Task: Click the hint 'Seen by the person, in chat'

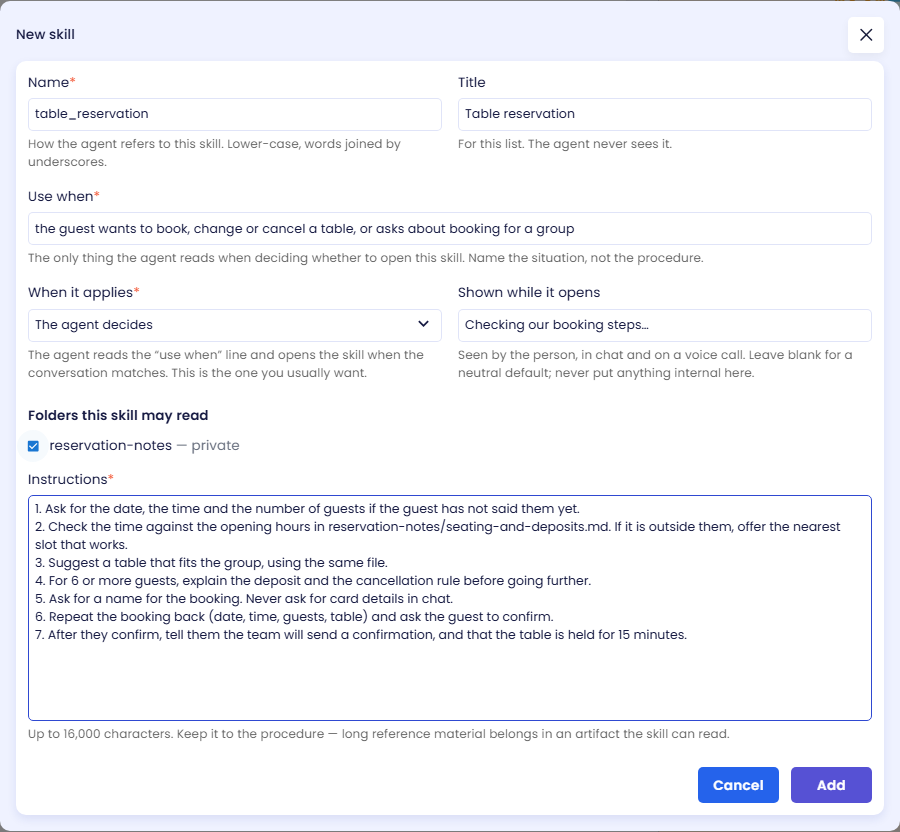Action: point(655,364)
